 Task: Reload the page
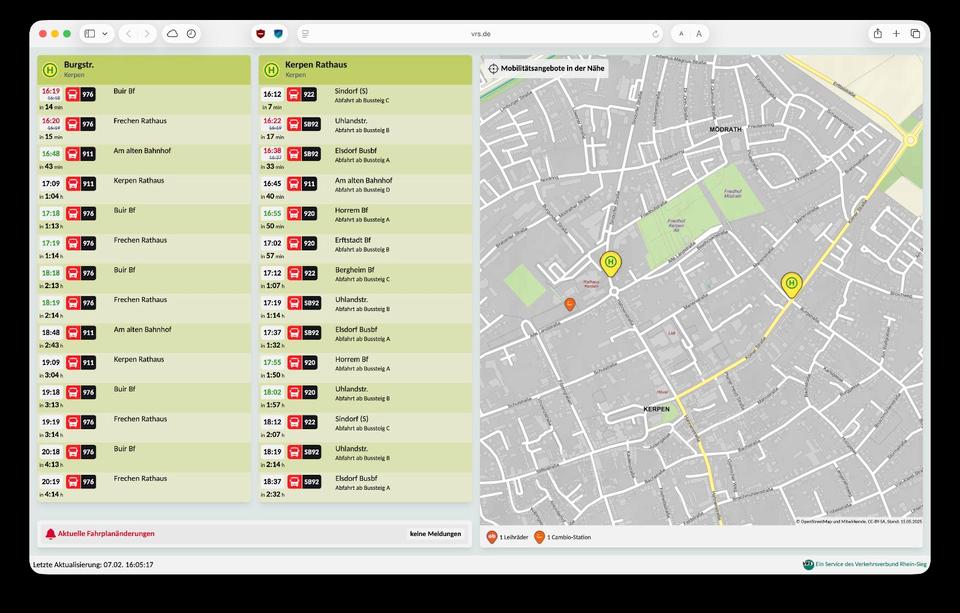click(x=655, y=34)
